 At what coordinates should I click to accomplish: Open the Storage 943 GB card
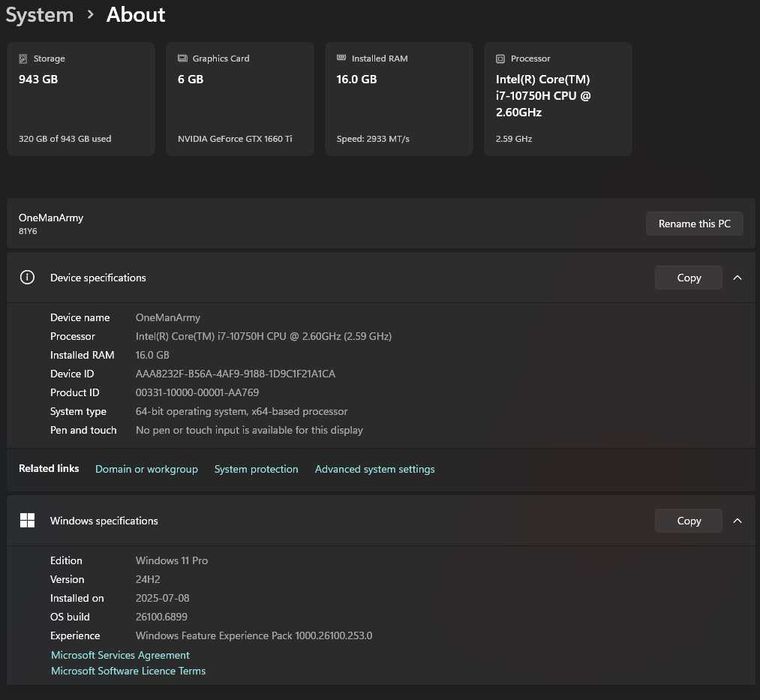point(81,99)
